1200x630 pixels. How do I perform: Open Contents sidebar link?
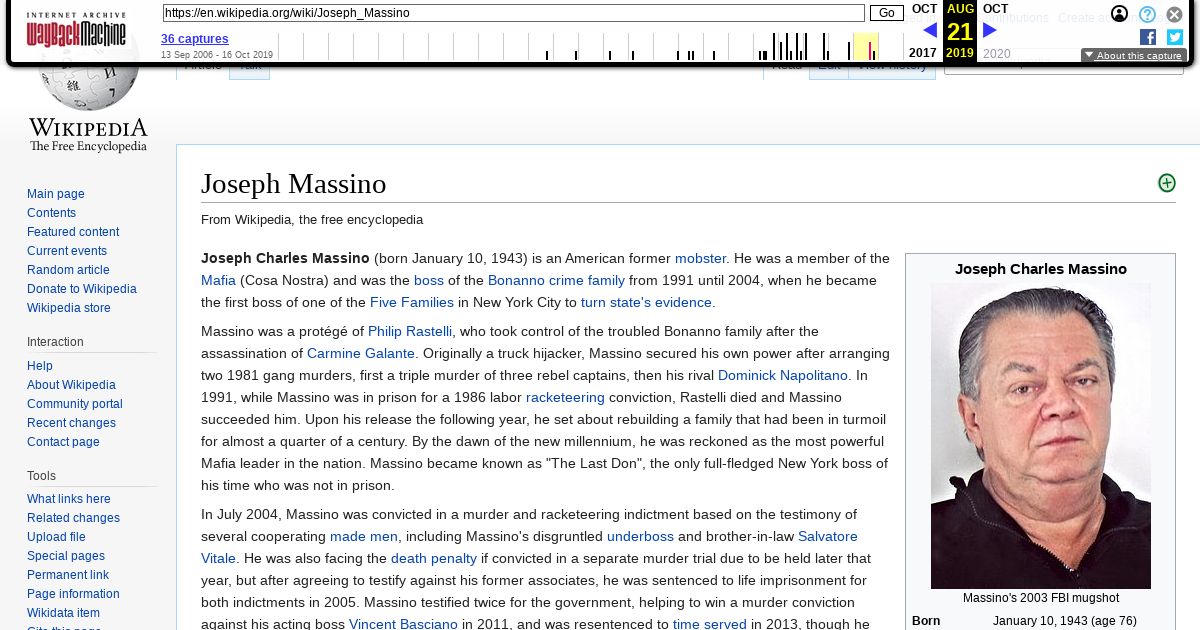click(x=51, y=213)
